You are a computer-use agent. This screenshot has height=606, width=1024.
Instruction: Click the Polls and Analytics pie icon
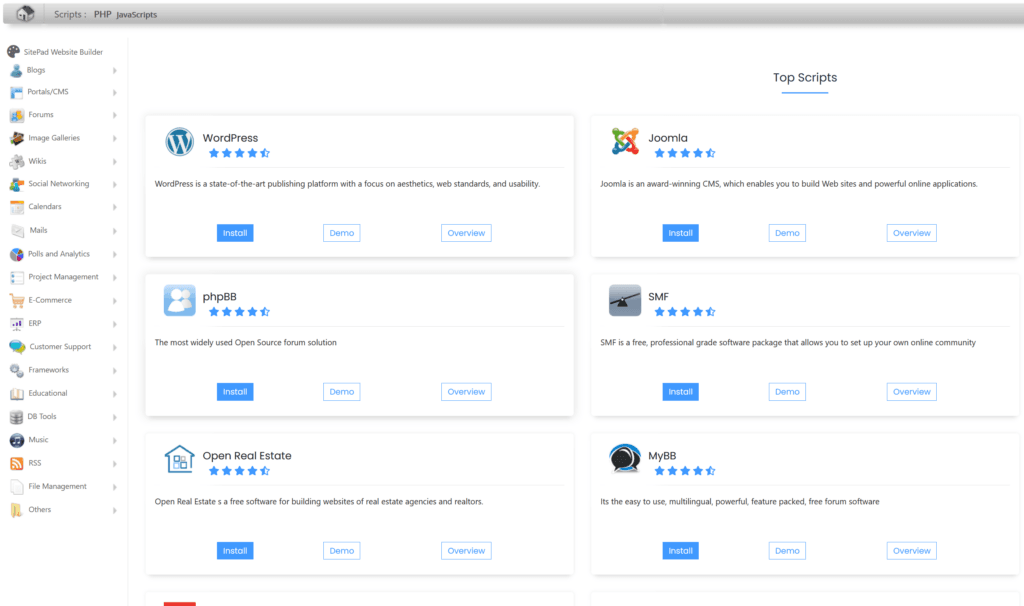(17, 254)
